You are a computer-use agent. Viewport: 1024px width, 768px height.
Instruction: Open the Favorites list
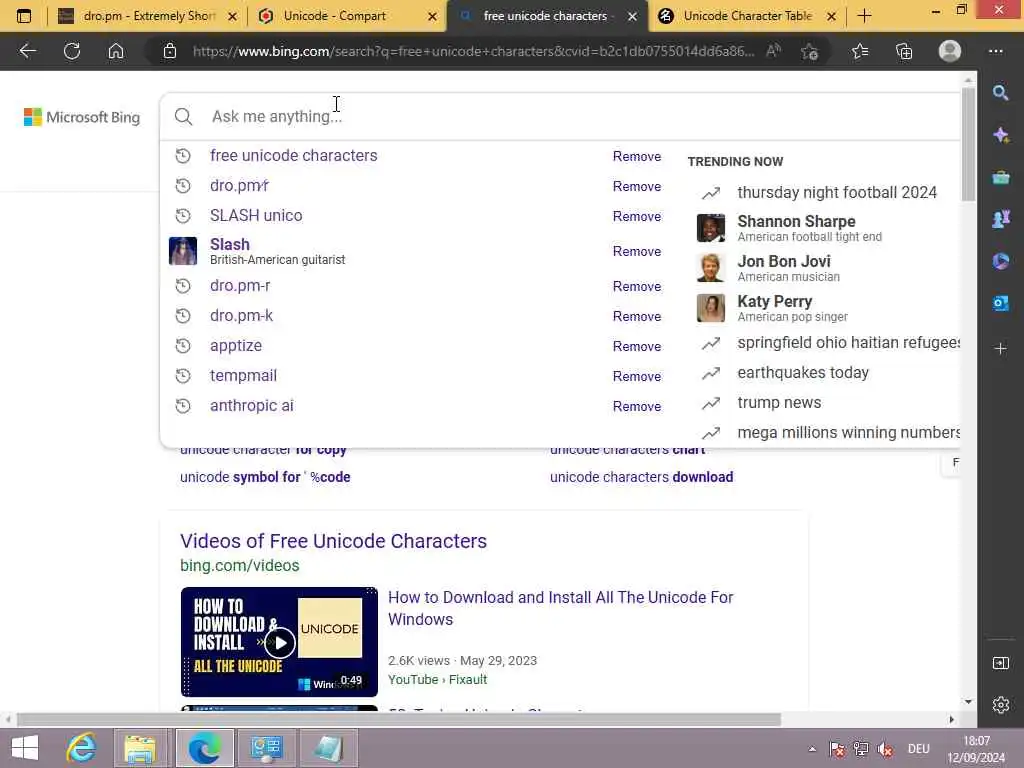(x=860, y=51)
